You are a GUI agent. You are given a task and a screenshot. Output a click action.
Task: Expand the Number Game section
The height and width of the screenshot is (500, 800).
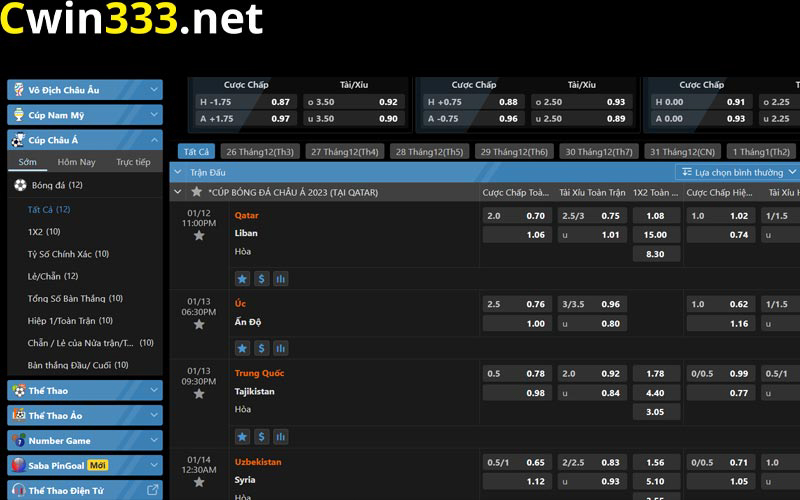pos(154,440)
